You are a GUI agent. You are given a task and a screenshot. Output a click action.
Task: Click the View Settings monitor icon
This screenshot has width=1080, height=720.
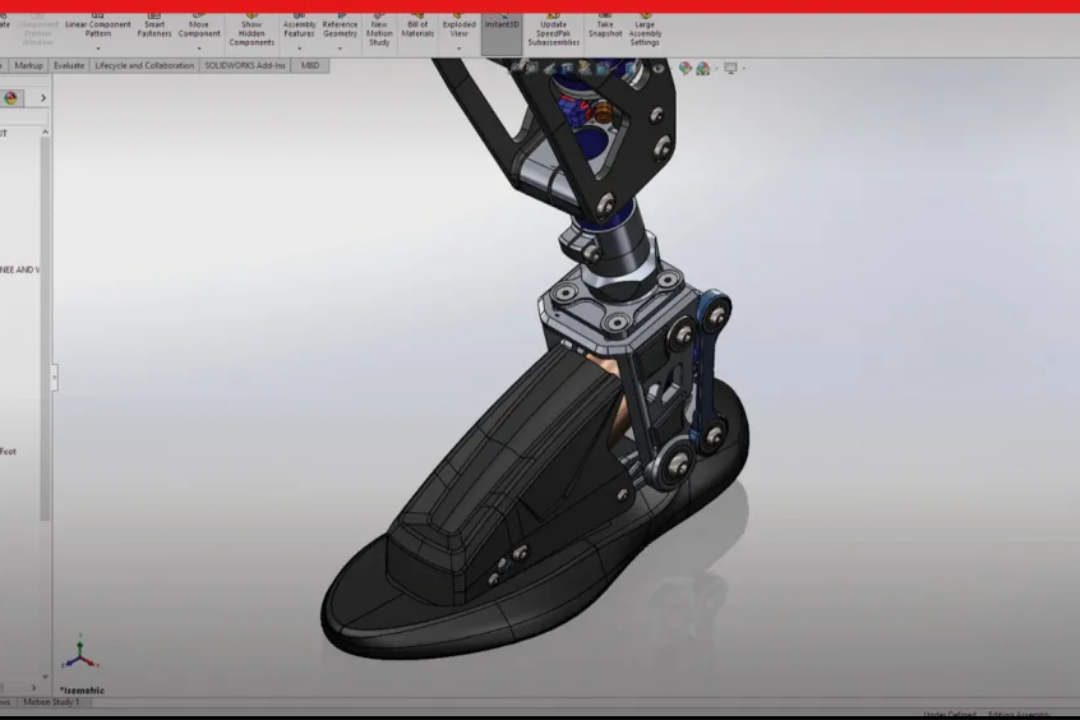[730, 68]
